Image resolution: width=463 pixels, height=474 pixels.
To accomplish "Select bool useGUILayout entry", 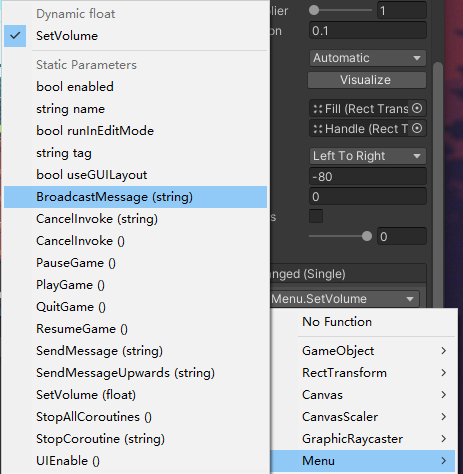I will 135,175.
